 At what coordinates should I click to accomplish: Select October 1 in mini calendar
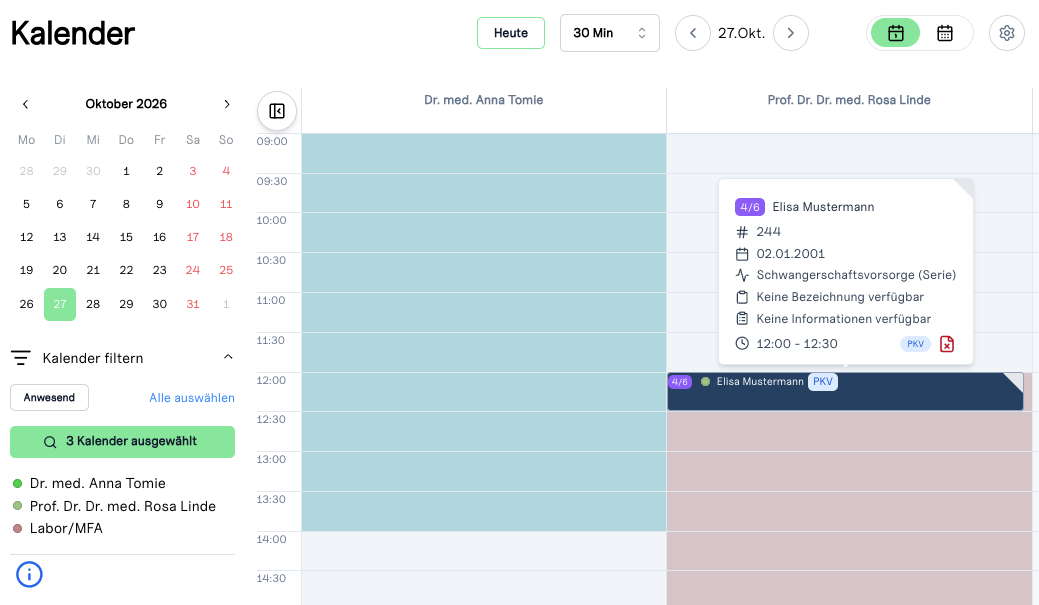[126, 171]
